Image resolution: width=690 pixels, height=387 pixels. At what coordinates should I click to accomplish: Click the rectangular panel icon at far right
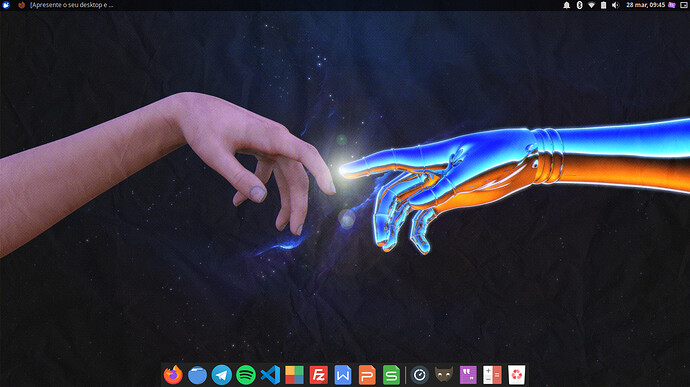pyautogui.click(x=684, y=5)
